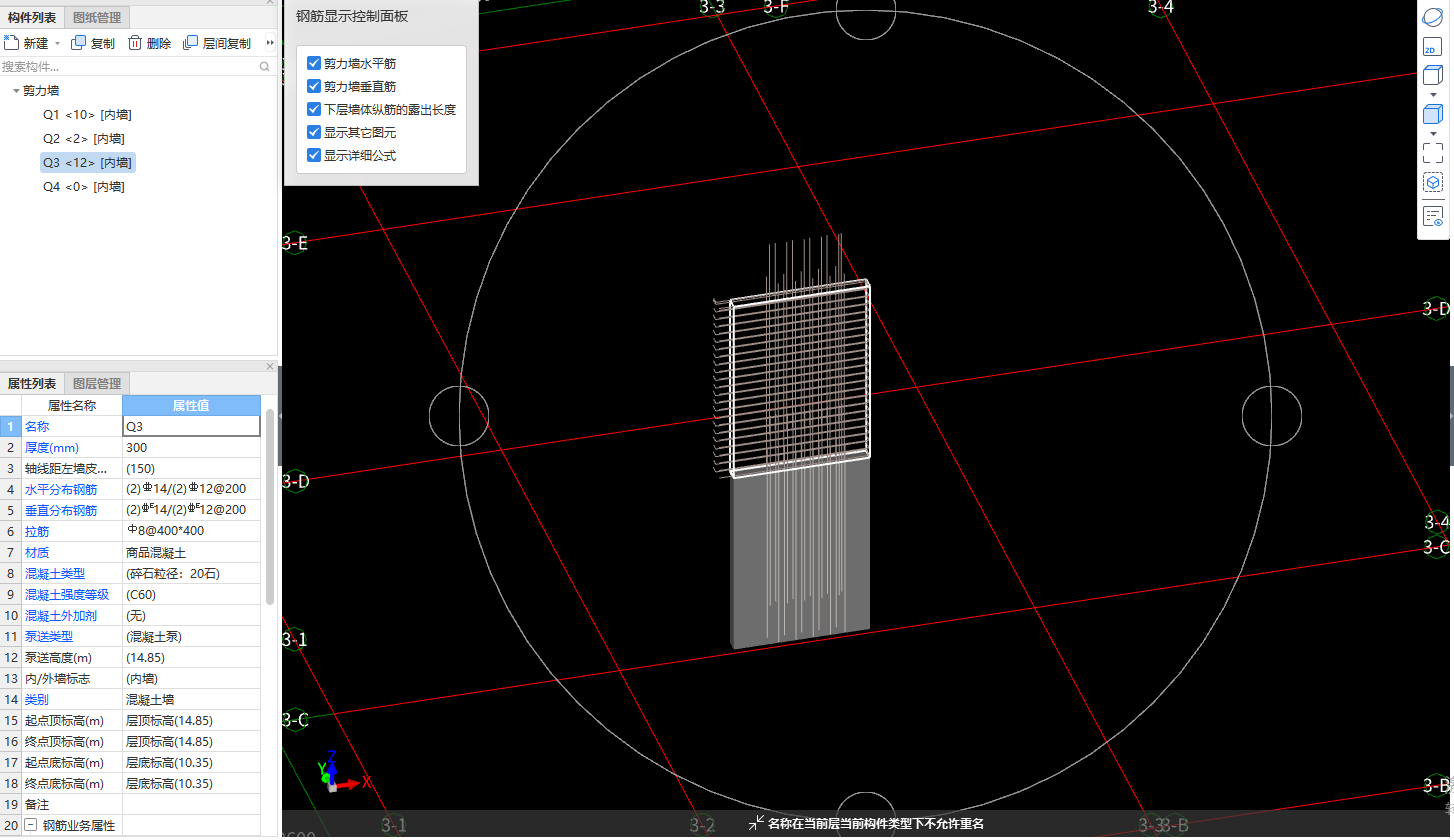
Task: Close the component list panel
Action: 270,2
